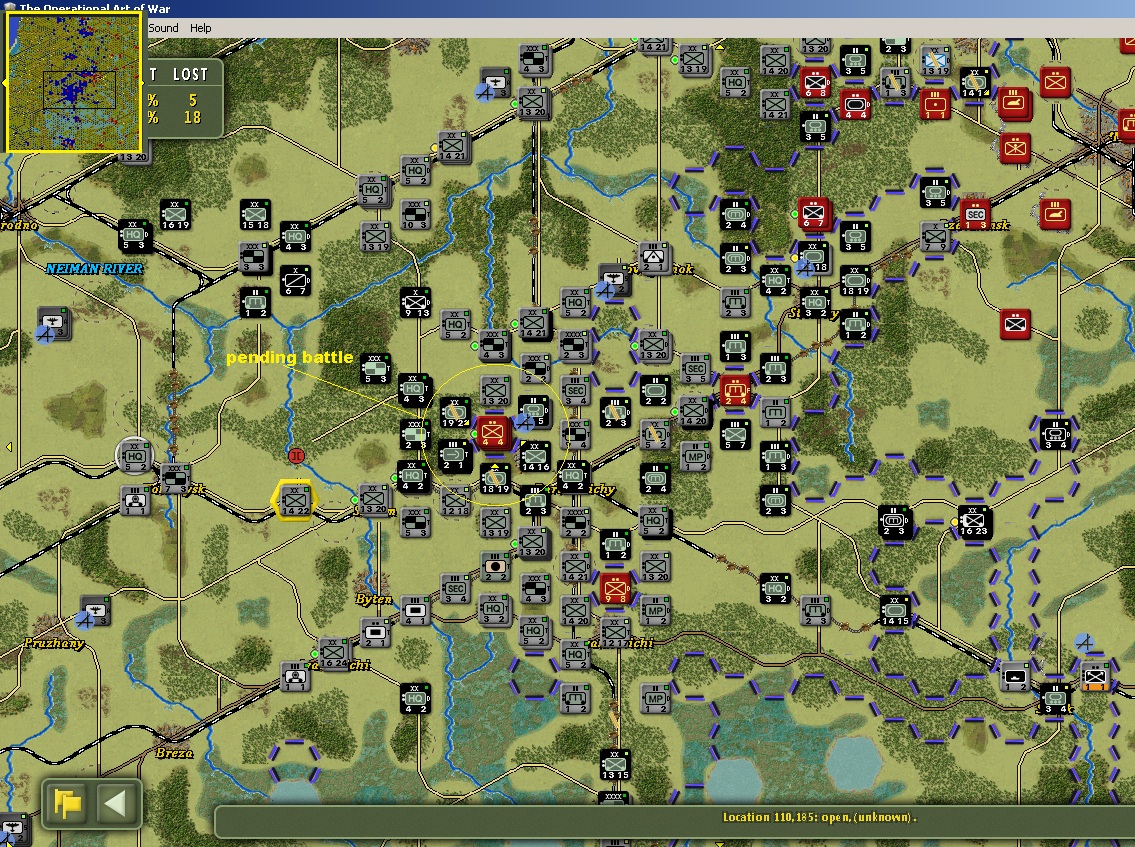Select the black HQ unit 3 2 on the southeast road
The image size is (1135, 847).
click(x=775, y=588)
